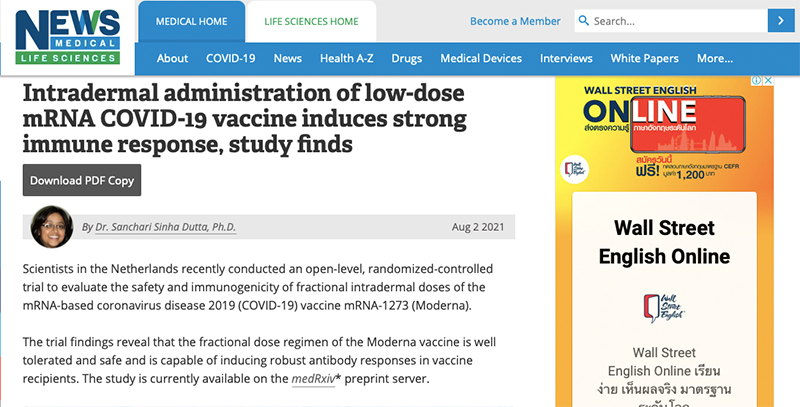Click the Become a Member link
Viewport: 800px width, 407px height.
(515, 21)
